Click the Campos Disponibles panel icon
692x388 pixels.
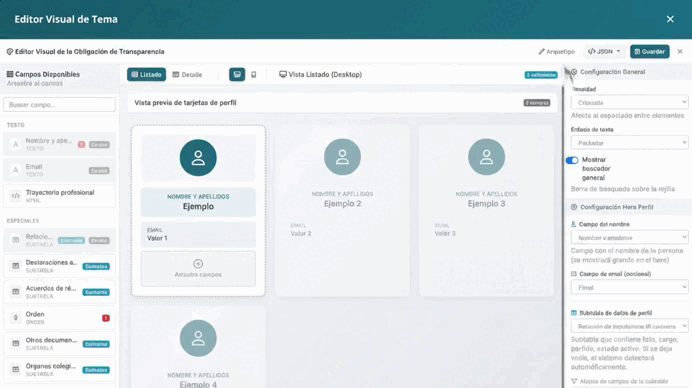pos(10,74)
